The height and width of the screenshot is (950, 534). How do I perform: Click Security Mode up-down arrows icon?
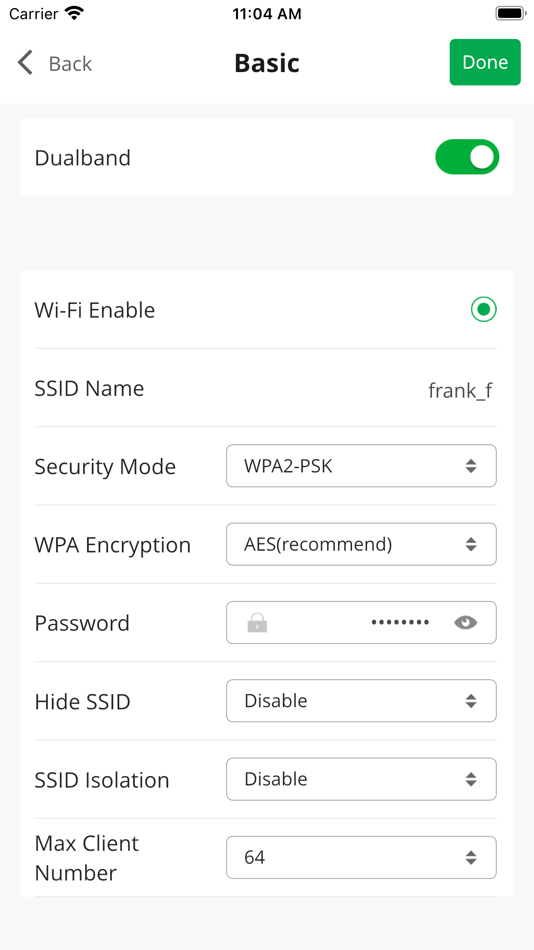coord(471,466)
